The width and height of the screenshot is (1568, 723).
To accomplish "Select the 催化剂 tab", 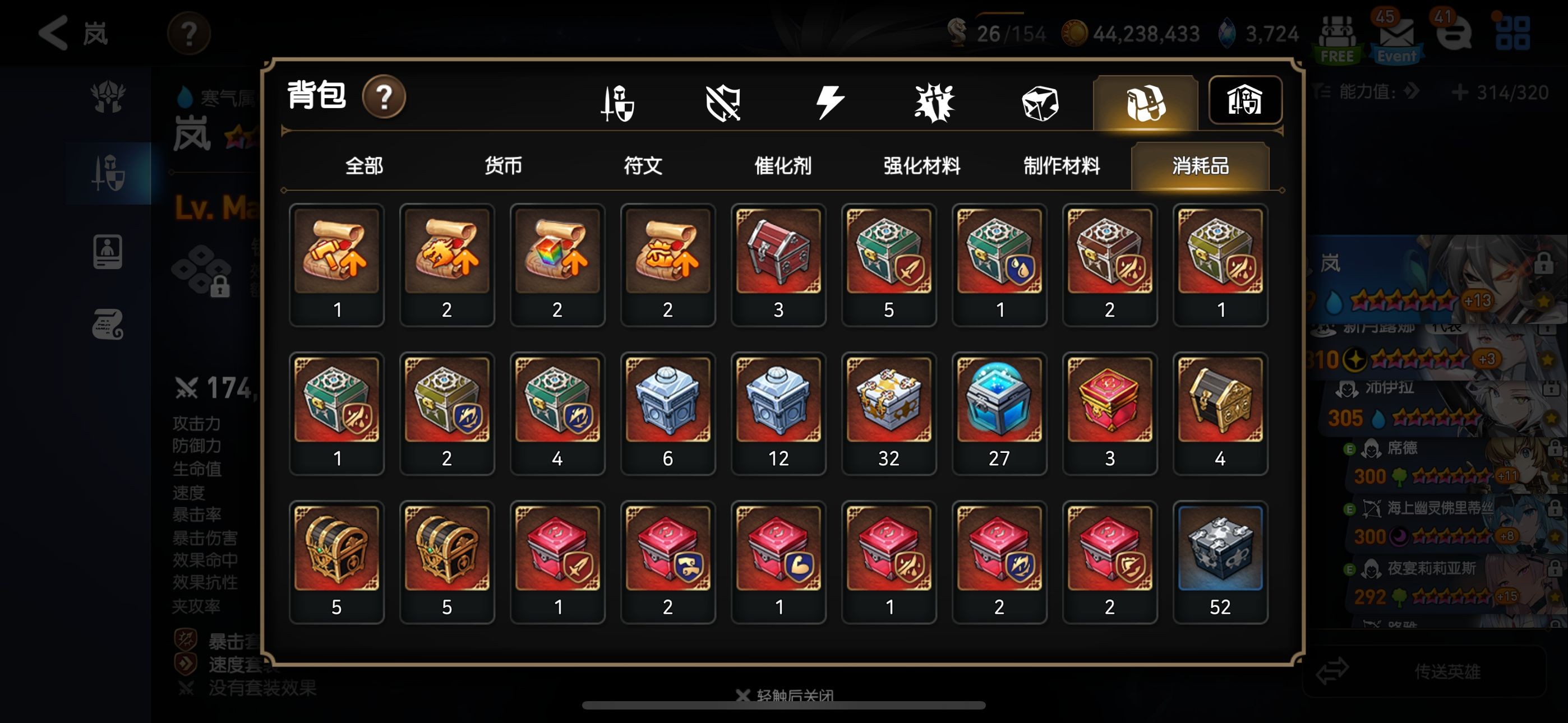I will tap(782, 165).
